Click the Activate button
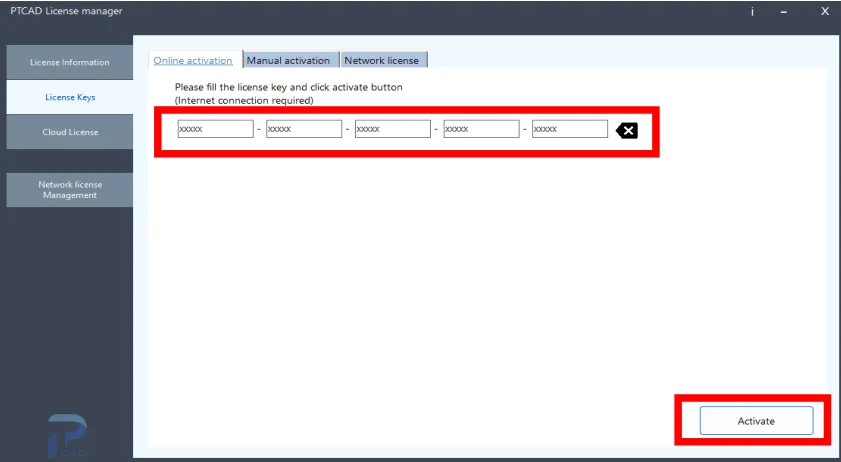Image resolution: width=841 pixels, height=462 pixels. pyautogui.click(x=756, y=421)
